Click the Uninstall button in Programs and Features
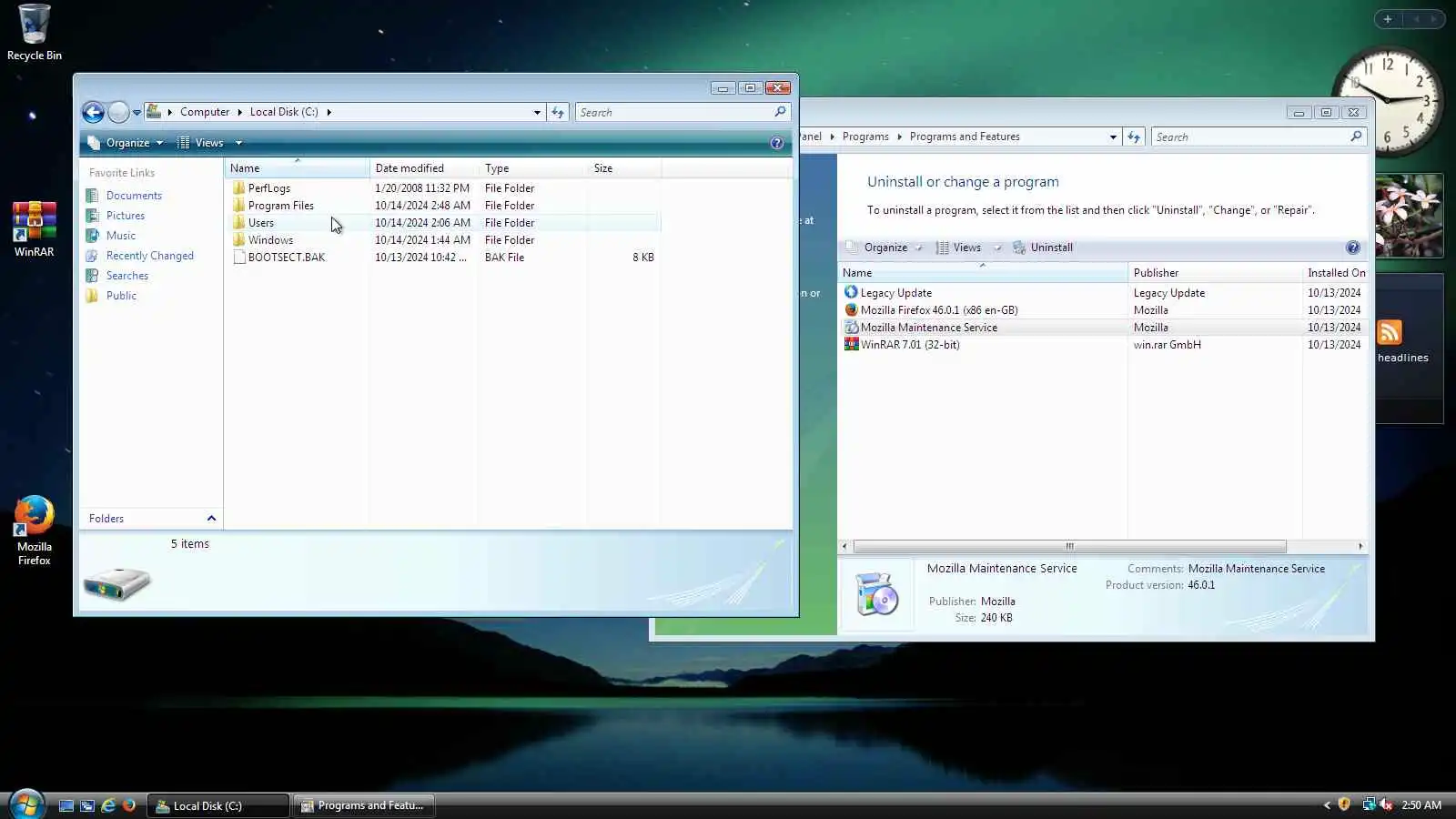 tap(1043, 248)
